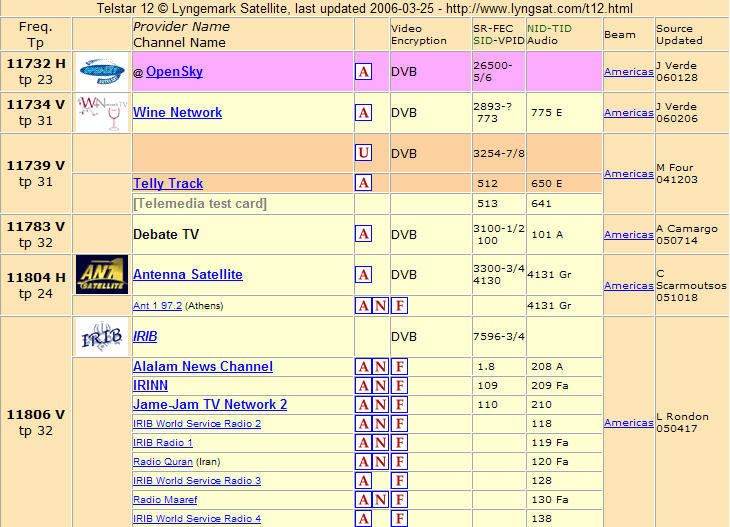The height and width of the screenshot is (527, 730).
Task: Open the IRINN channel link
Action: click(x=150, y=385)
